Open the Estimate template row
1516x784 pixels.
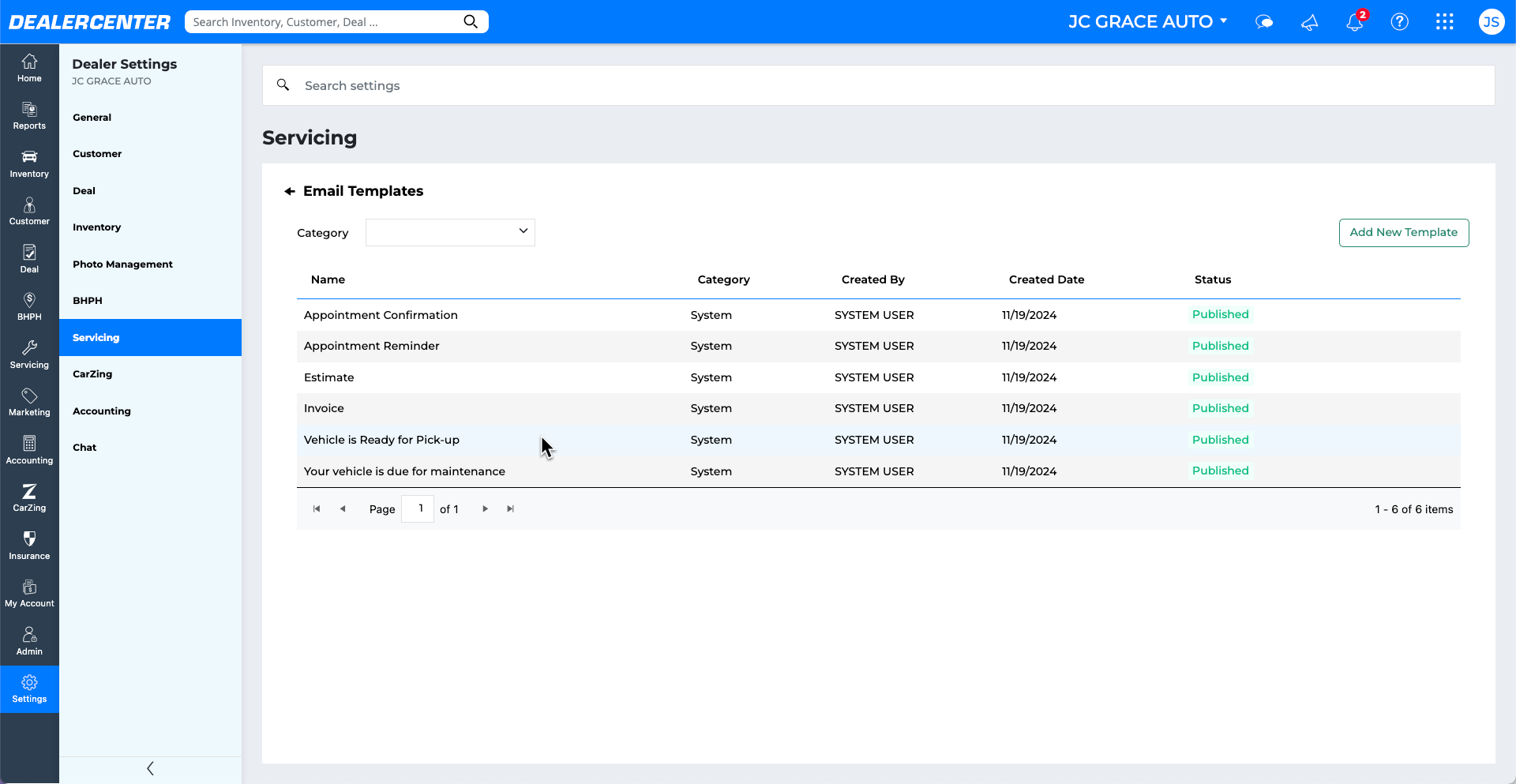point(878,377)
